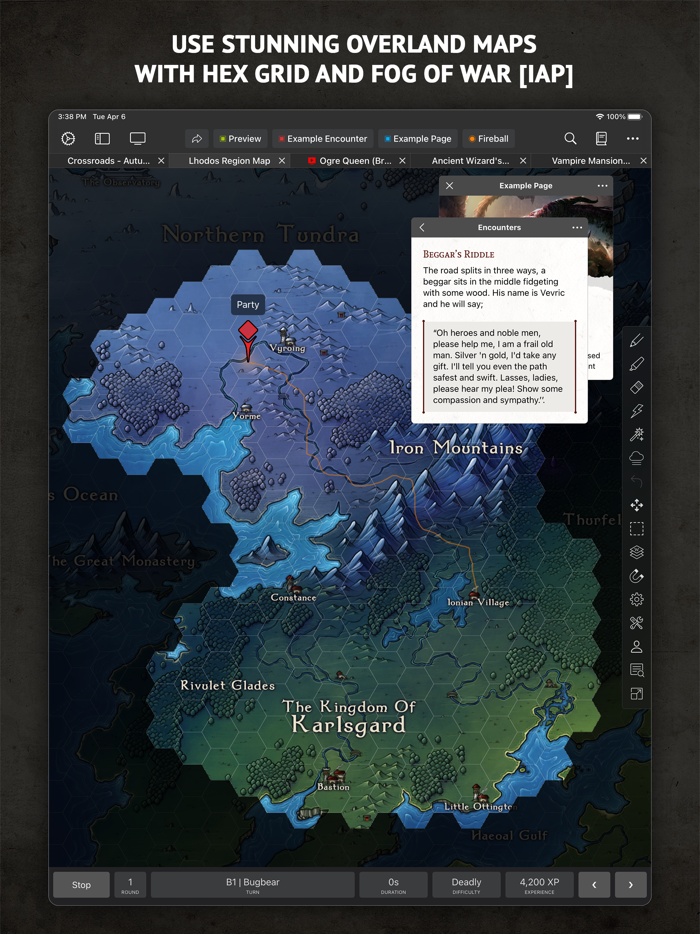Click the Stop encounter button
This screenshot has width=700, height=934.
(x=82, y=885)
